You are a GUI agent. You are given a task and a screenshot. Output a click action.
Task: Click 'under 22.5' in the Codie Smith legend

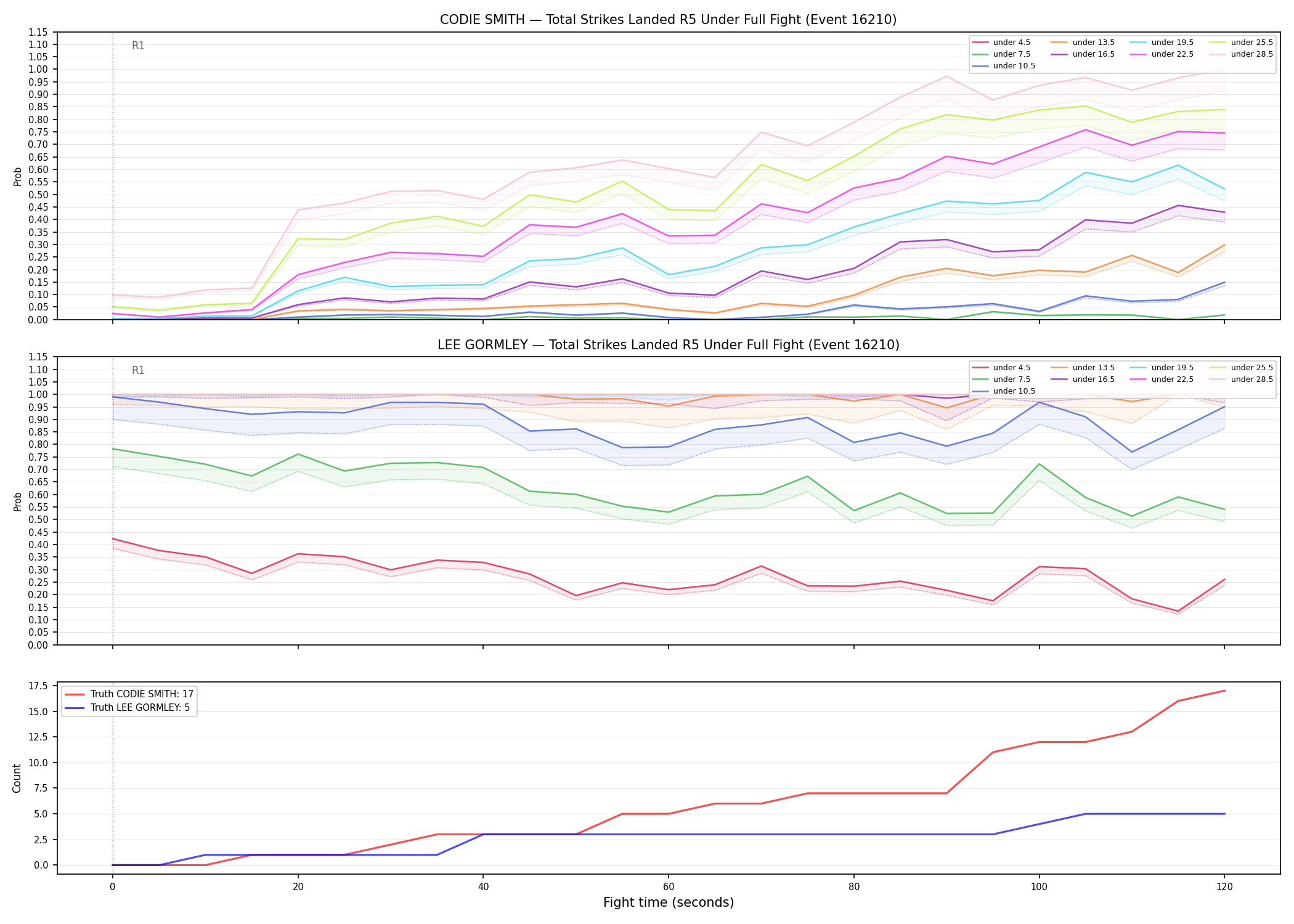click(x=1172, y=54)
